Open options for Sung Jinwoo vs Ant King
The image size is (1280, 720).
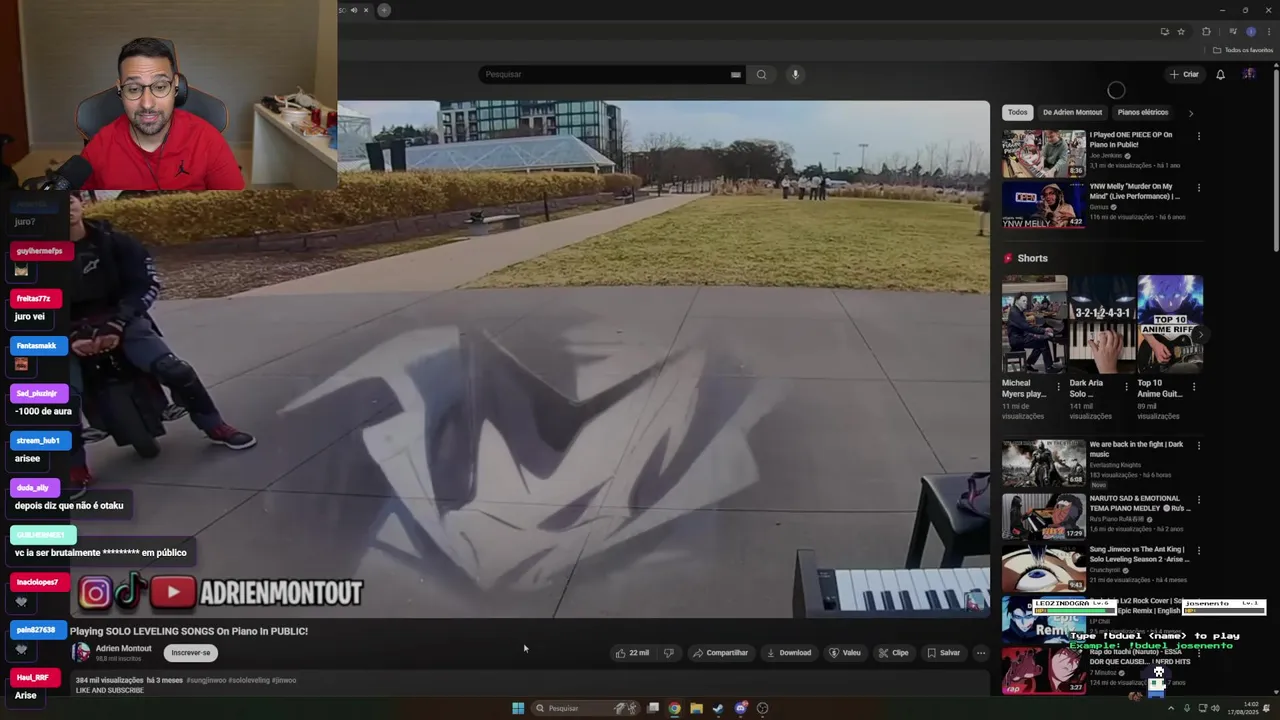tap(1198, 550)
